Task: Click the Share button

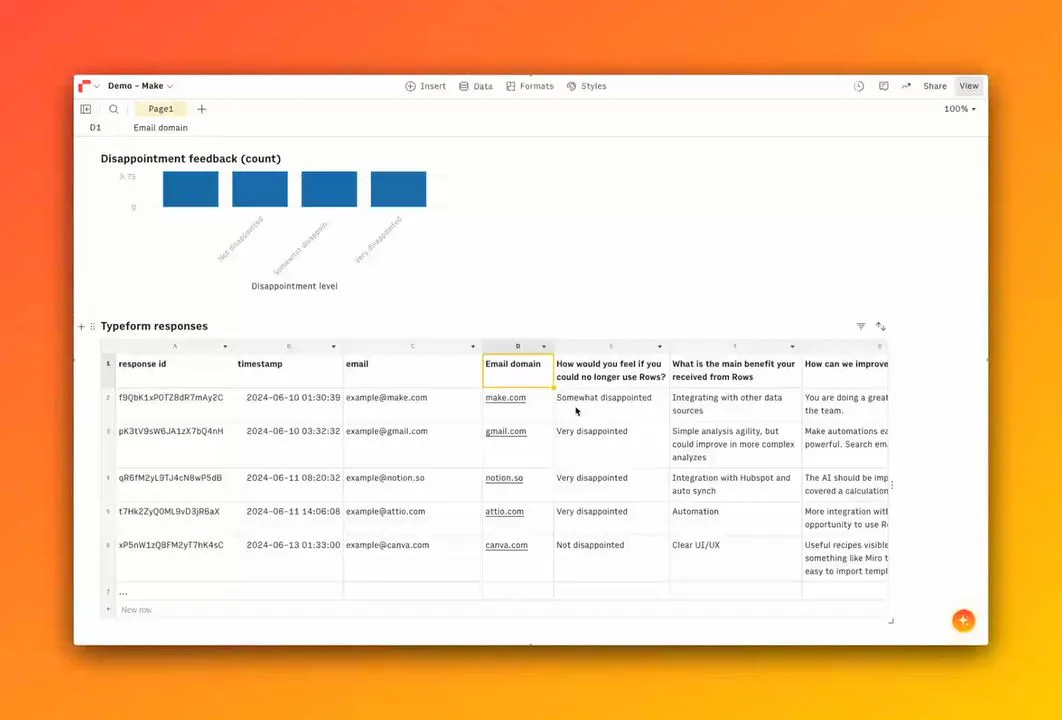Action: coord(935,86)
